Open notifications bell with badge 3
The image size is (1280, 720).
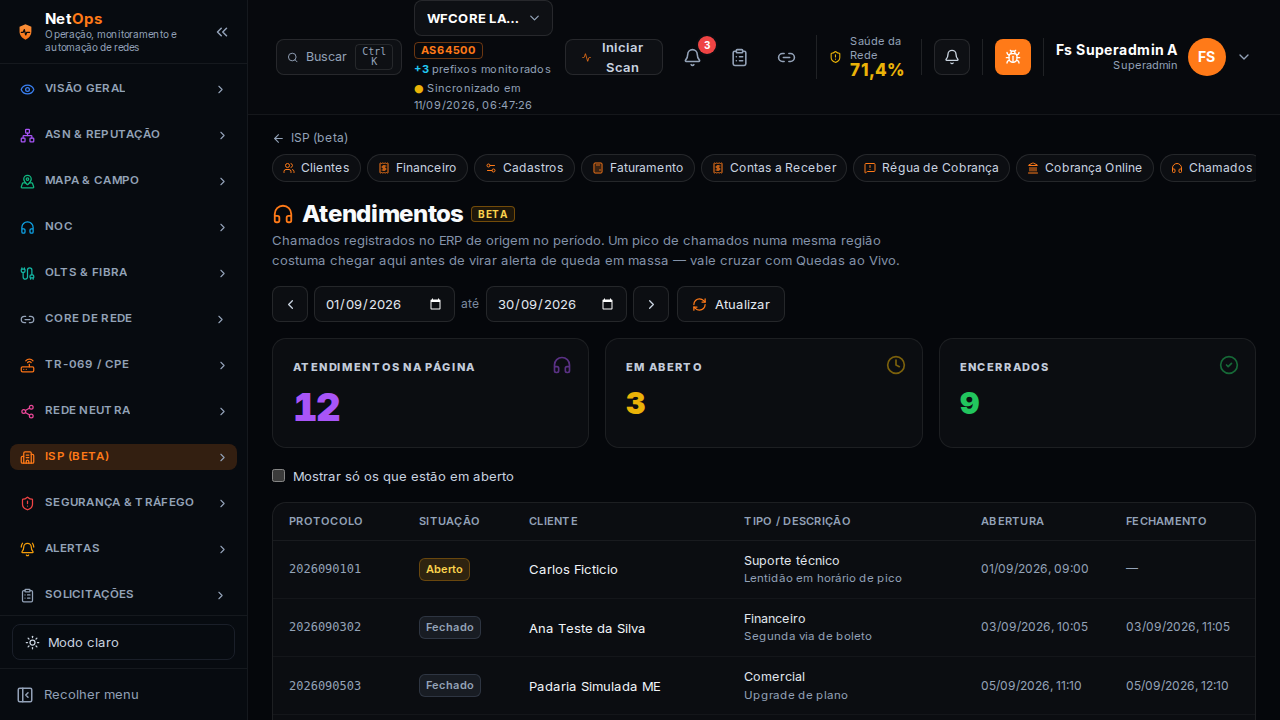(x=692, y=57)
